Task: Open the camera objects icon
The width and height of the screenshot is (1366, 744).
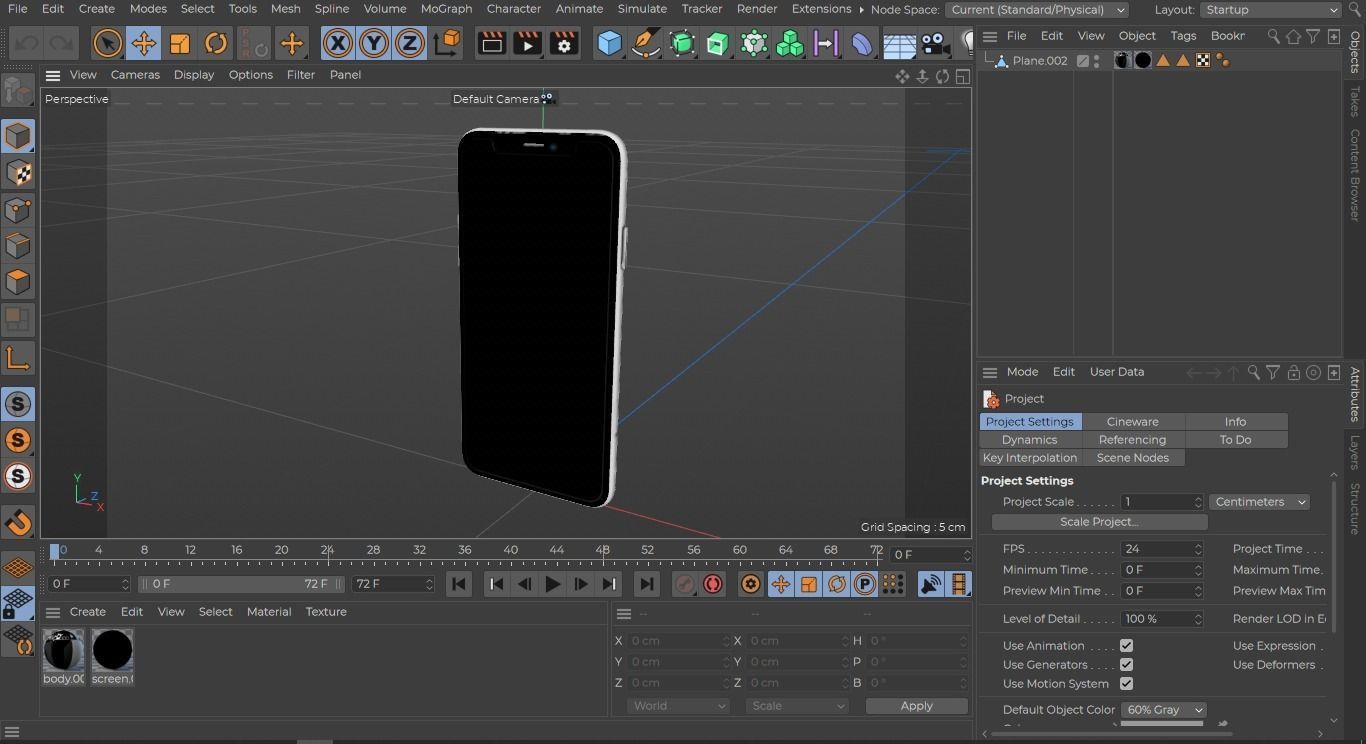Action: [935, 44]
